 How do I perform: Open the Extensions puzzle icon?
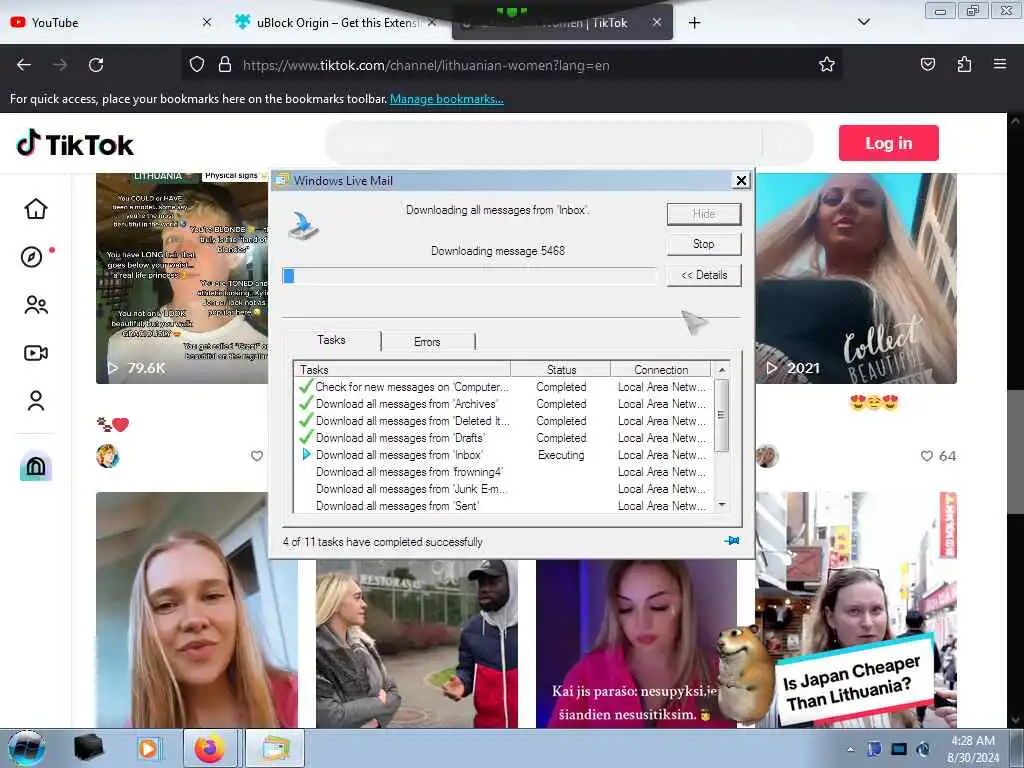(964, 64)
